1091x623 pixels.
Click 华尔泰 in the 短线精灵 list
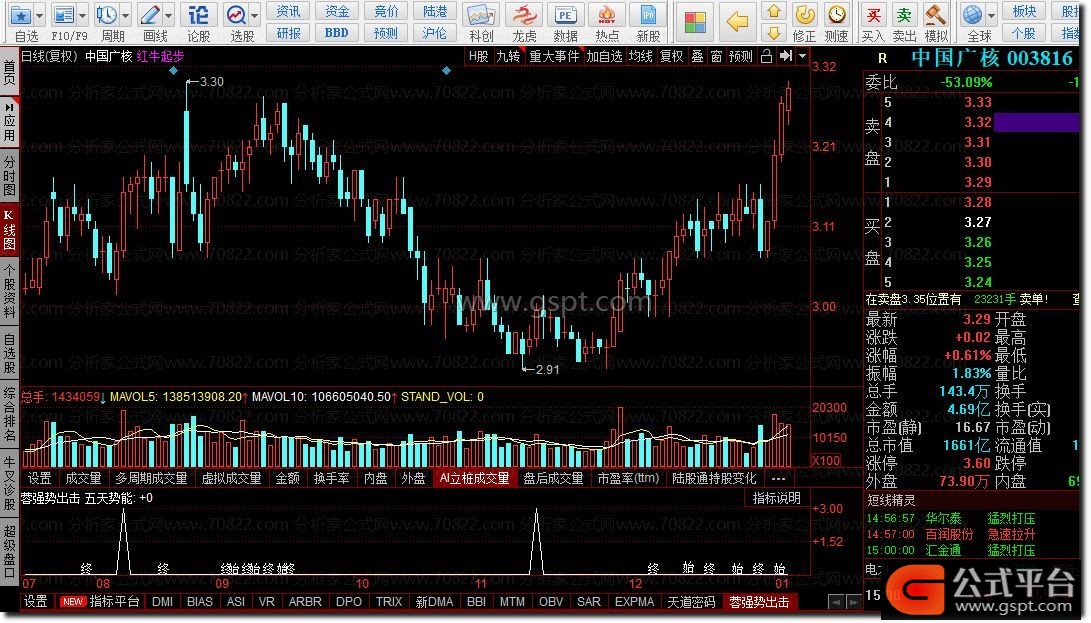tap(943, 519)
